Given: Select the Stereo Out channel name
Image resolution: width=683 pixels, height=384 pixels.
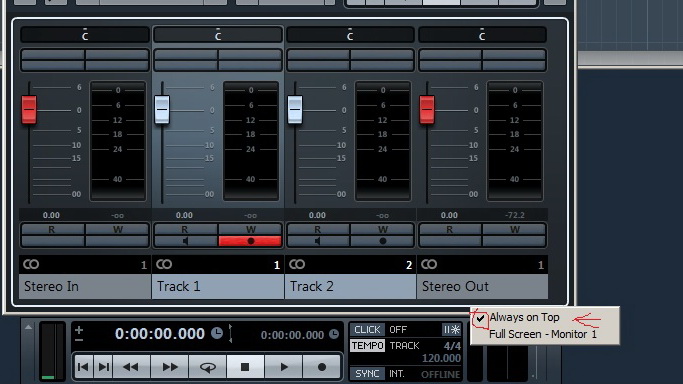Looking at the screenshot, I should 482,286.
